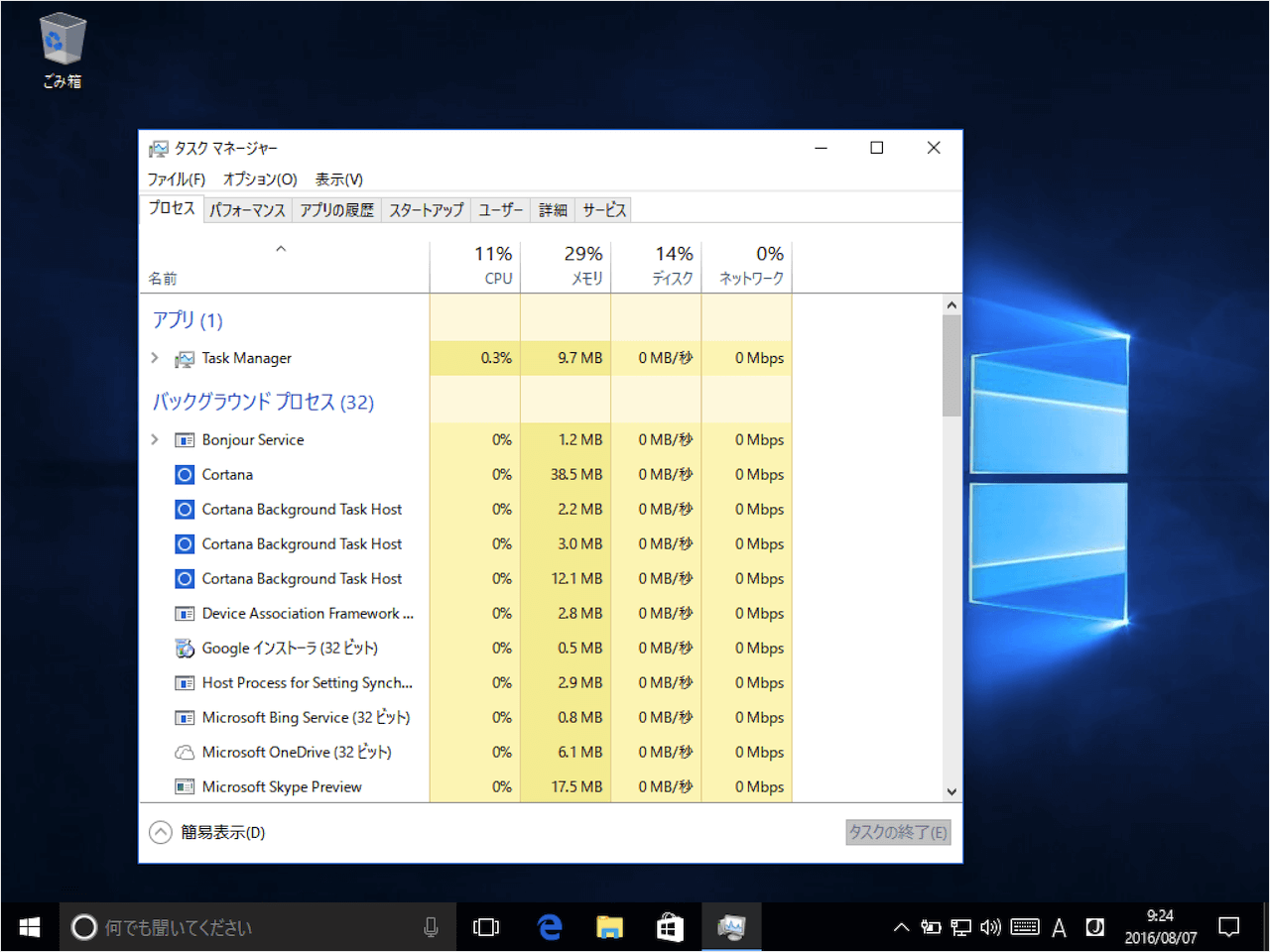This screenshot has width=1270, height=952.
Task: Open the Action Center icon
Action: [1227, 926]
